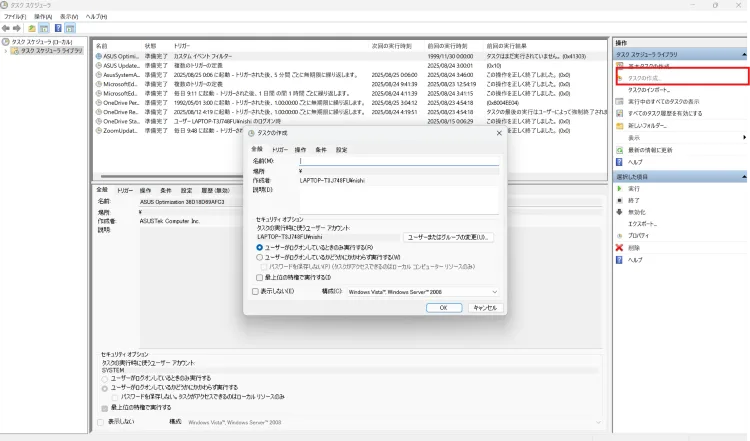750x441 pixels.
Task: Click the red 削除 (Delete) X icon
Action: 620,247
